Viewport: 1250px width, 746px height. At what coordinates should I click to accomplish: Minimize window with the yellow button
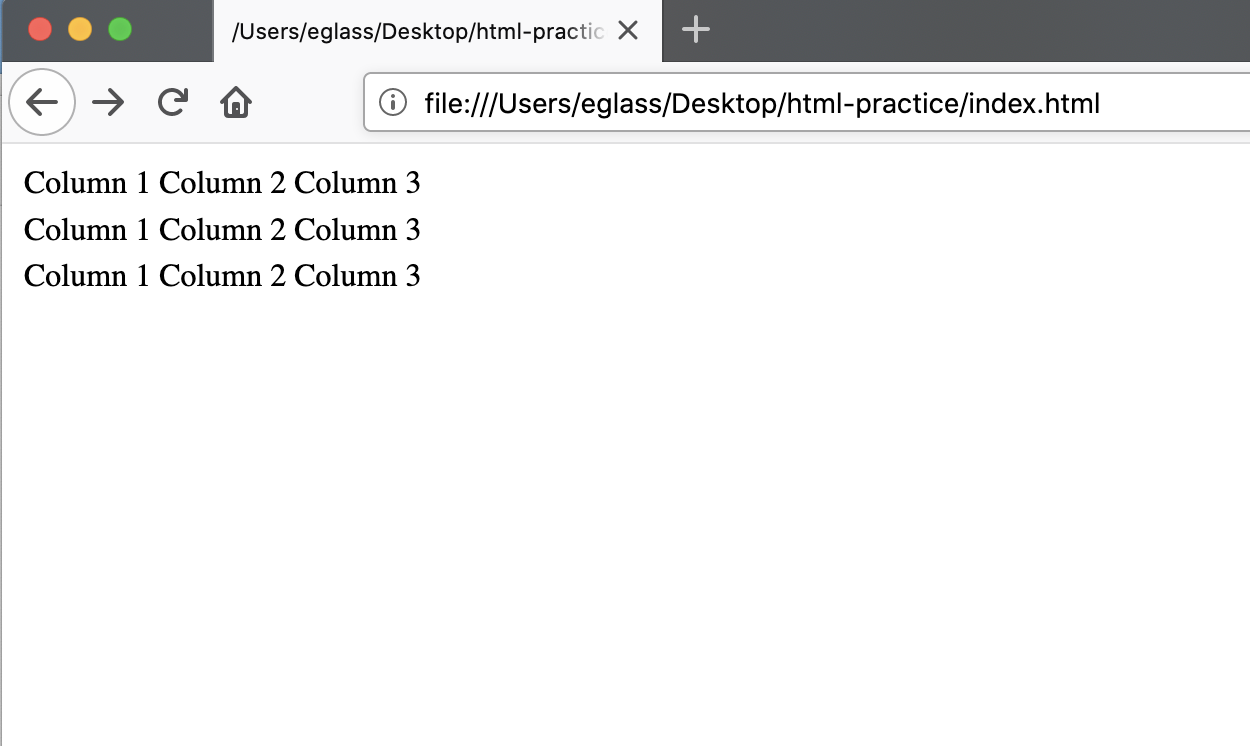[80, 29]
